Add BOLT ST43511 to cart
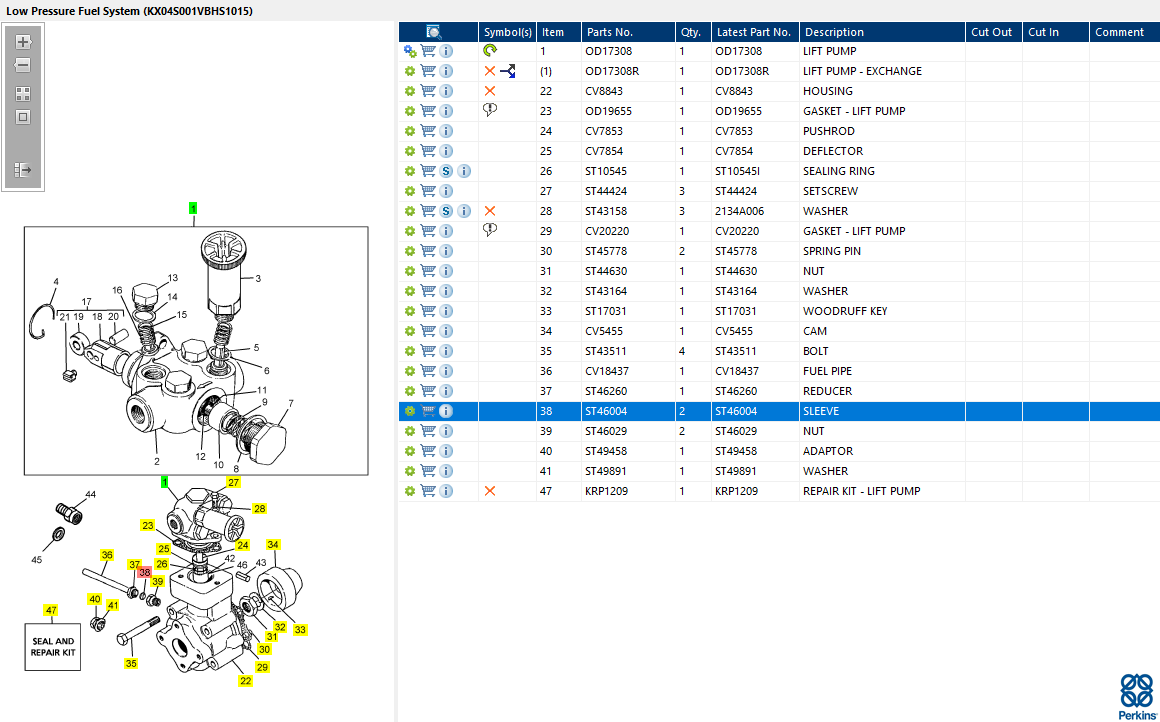 pyautogui.click(x=428, y=351)
